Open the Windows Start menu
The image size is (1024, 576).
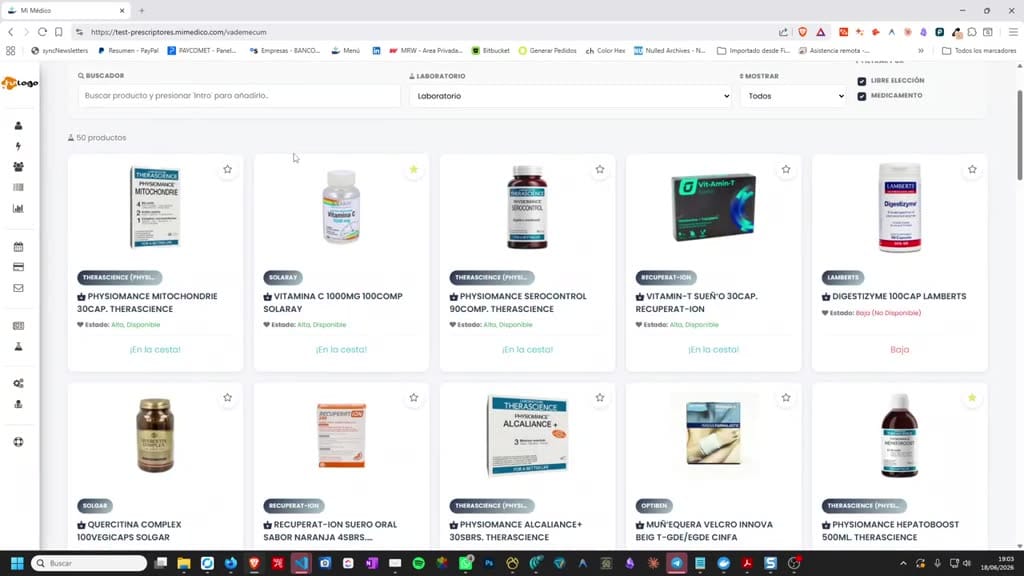tap(17, 563)
